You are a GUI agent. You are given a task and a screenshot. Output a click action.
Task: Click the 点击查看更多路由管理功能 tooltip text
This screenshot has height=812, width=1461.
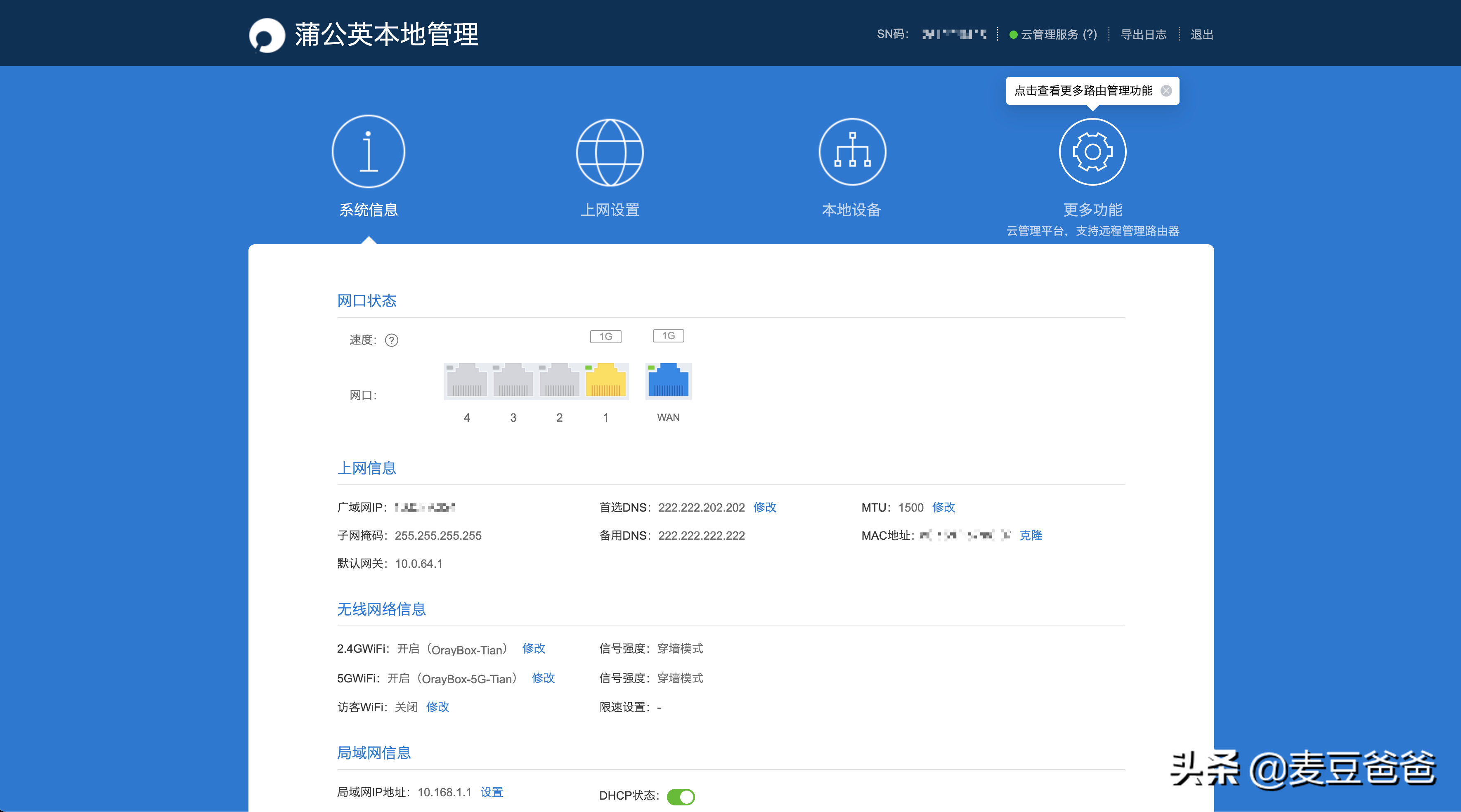pos(1083,91)
